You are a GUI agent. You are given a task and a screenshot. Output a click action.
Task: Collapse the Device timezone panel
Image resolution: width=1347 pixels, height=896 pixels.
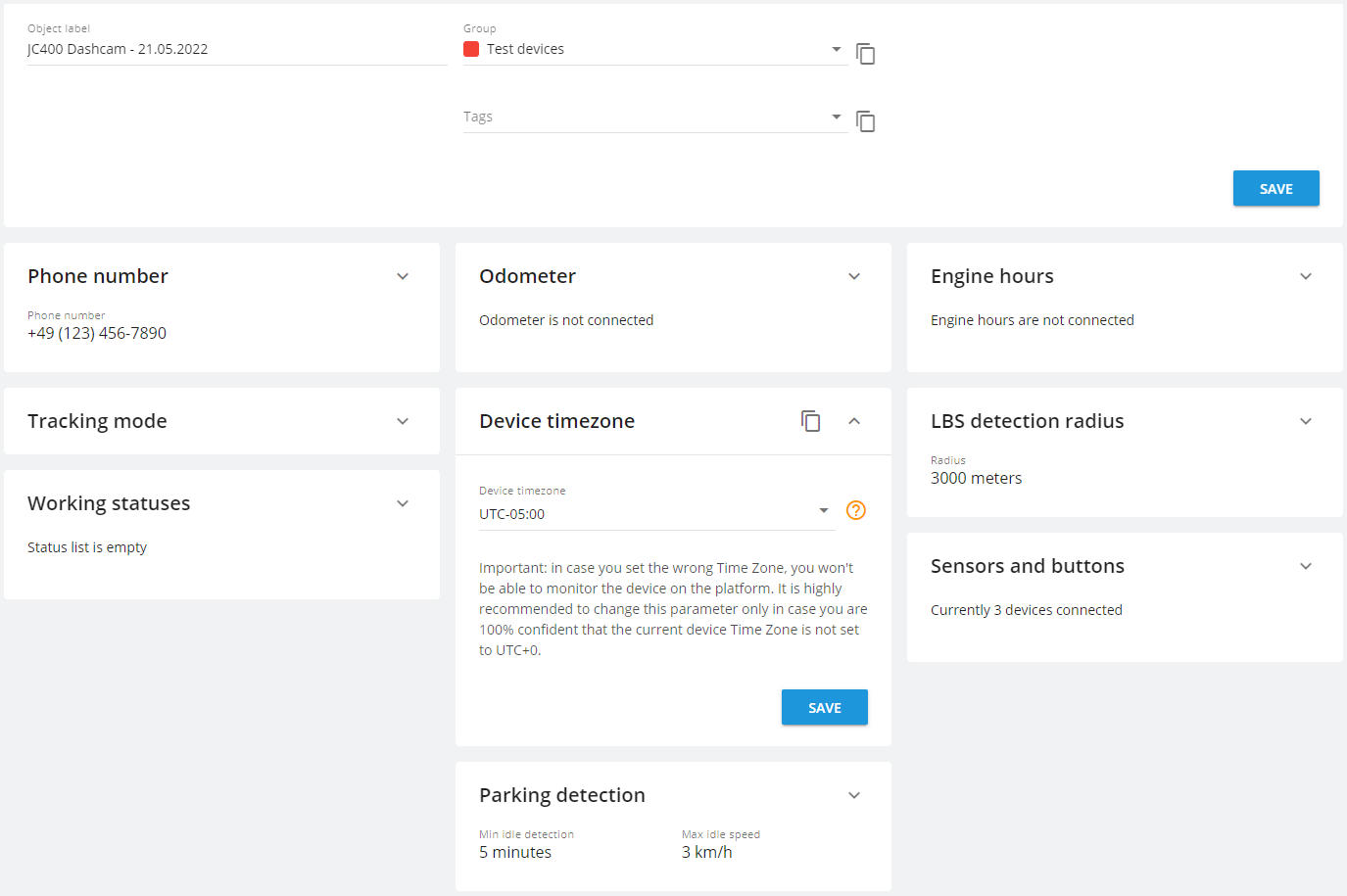pos(854,421)
